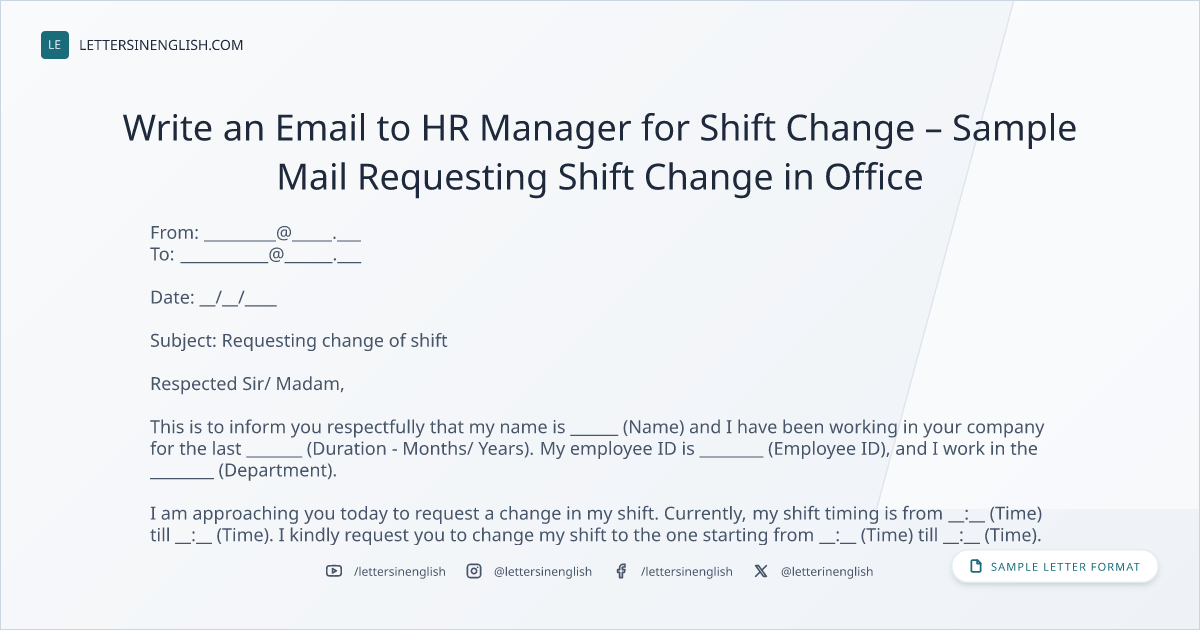Click the To email blank line

pos(270,255)
